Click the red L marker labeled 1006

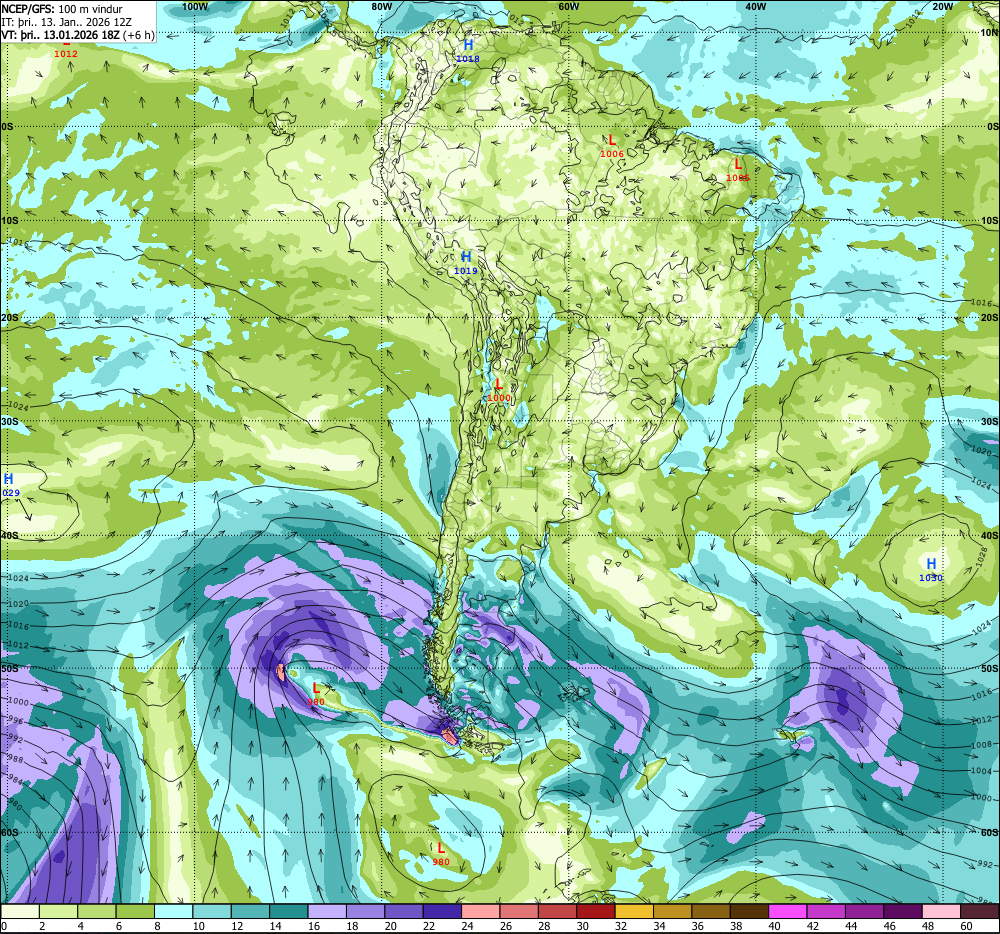612,140
